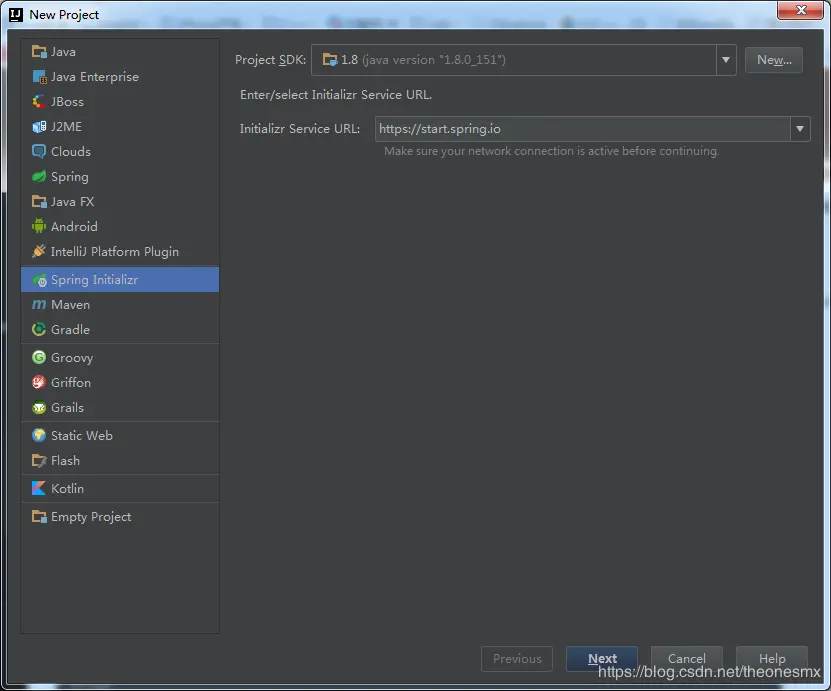This screenshot has width=831, height=691.
Task: Choose the JBoss entry
Action: coord(120,102)
